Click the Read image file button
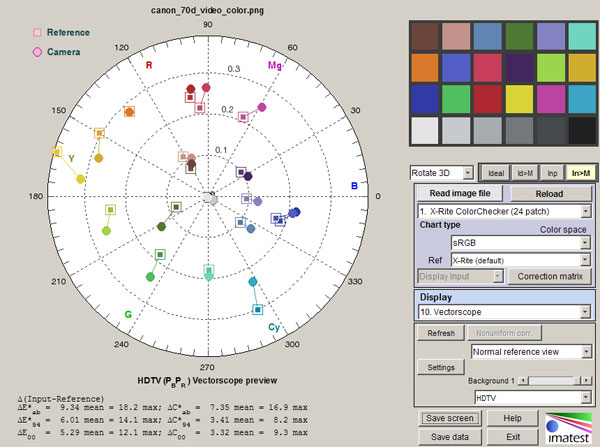The height and width of the screenshot is (447, 600). [x=460, y=193]
